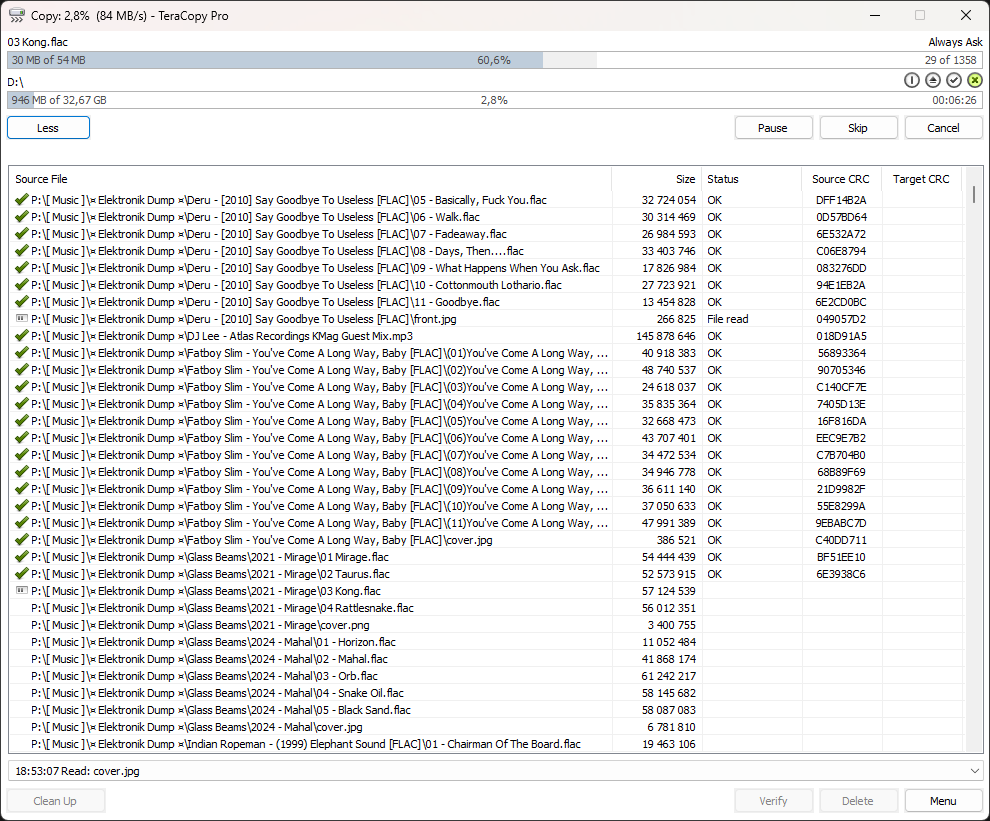Select the '04 - Snake Oil.flac' row
990x821 pixels.
487,693
